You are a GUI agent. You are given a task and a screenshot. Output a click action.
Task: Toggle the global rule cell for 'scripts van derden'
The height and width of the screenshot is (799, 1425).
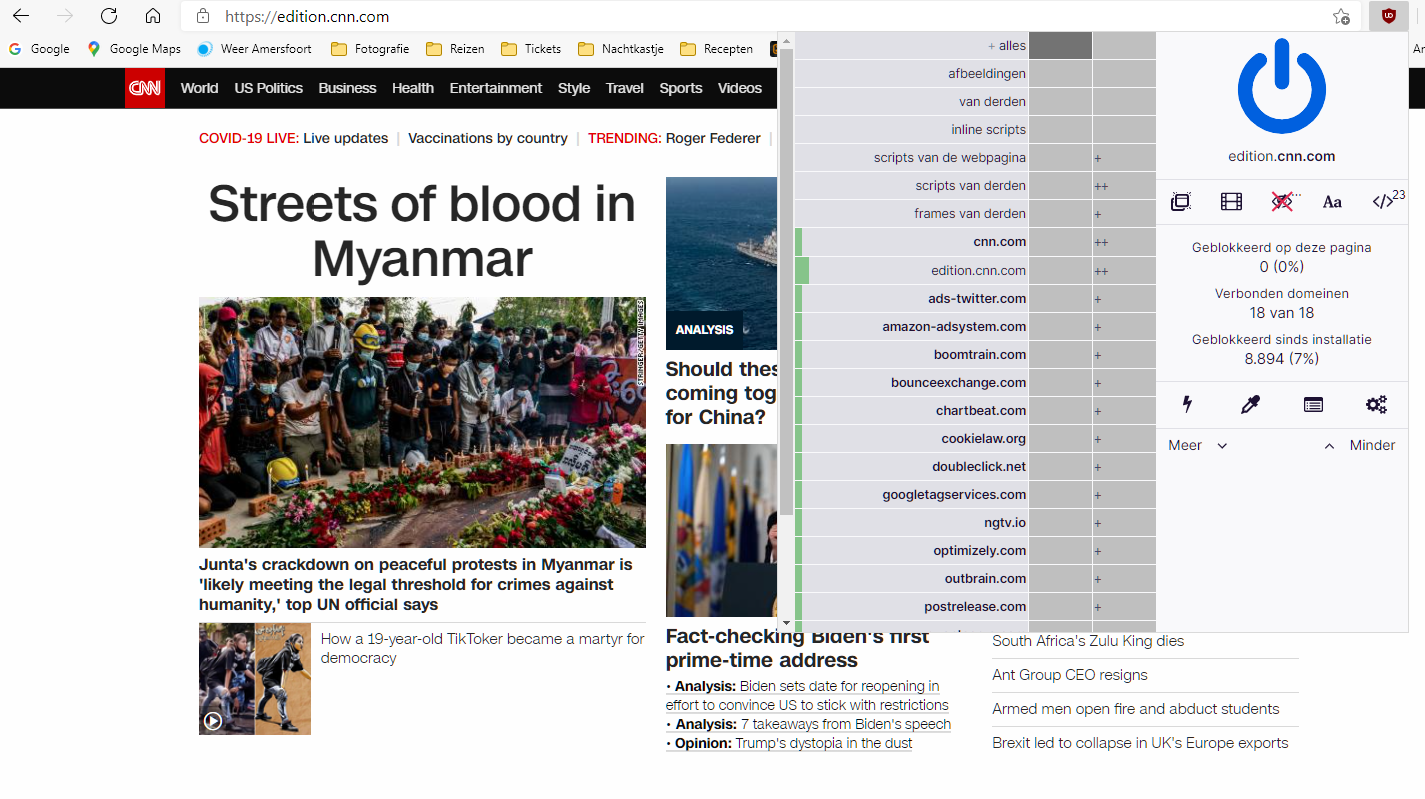coord(1060,186)
